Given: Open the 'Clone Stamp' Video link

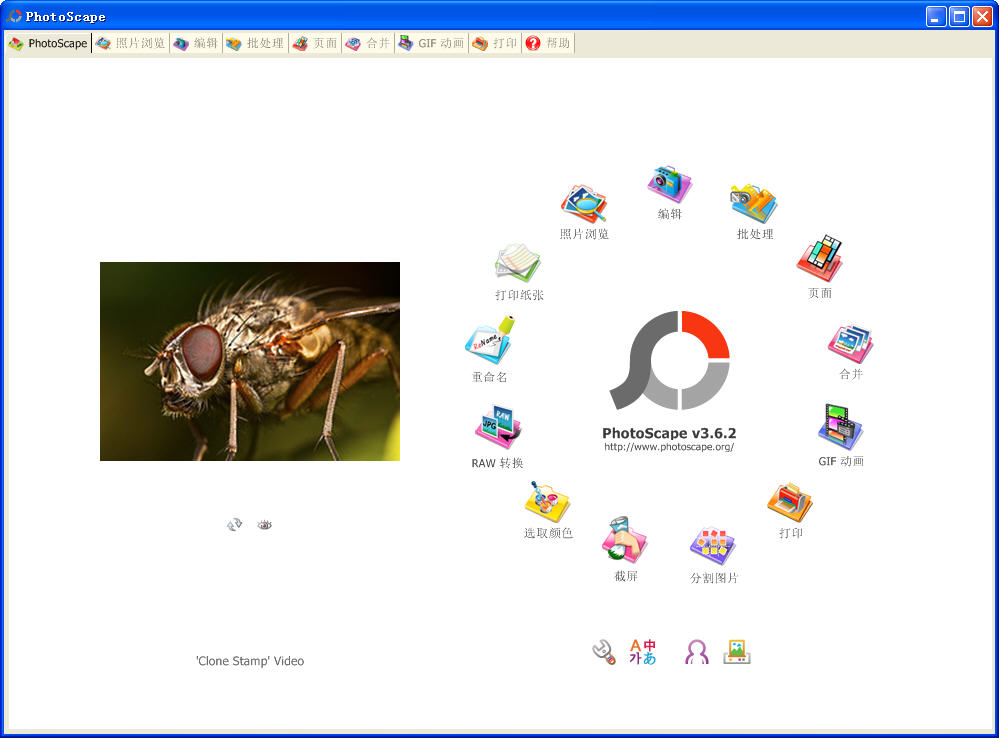Looking at the screenshot, I should (x=250, y=661).
